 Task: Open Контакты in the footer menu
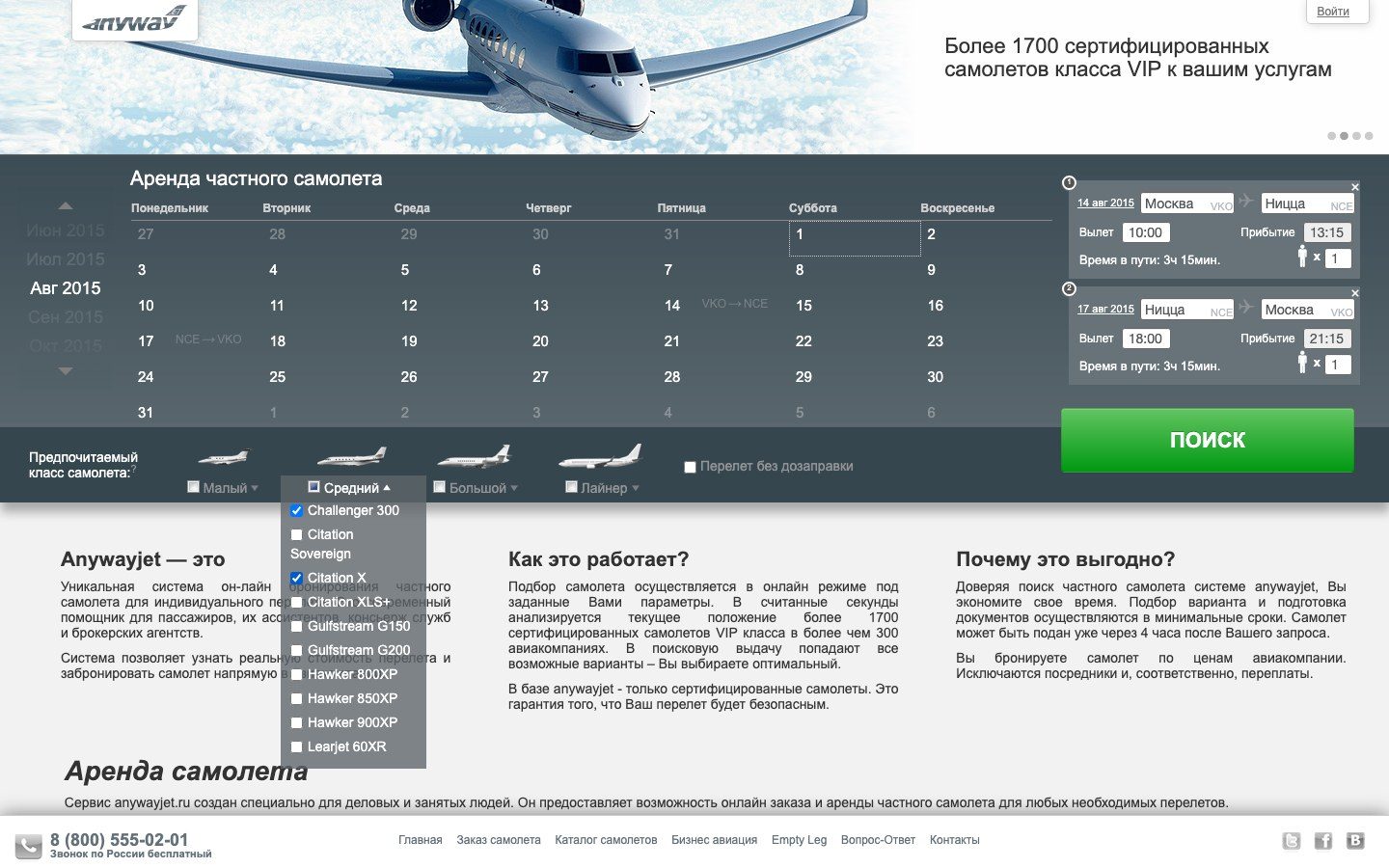pos(955,840)
